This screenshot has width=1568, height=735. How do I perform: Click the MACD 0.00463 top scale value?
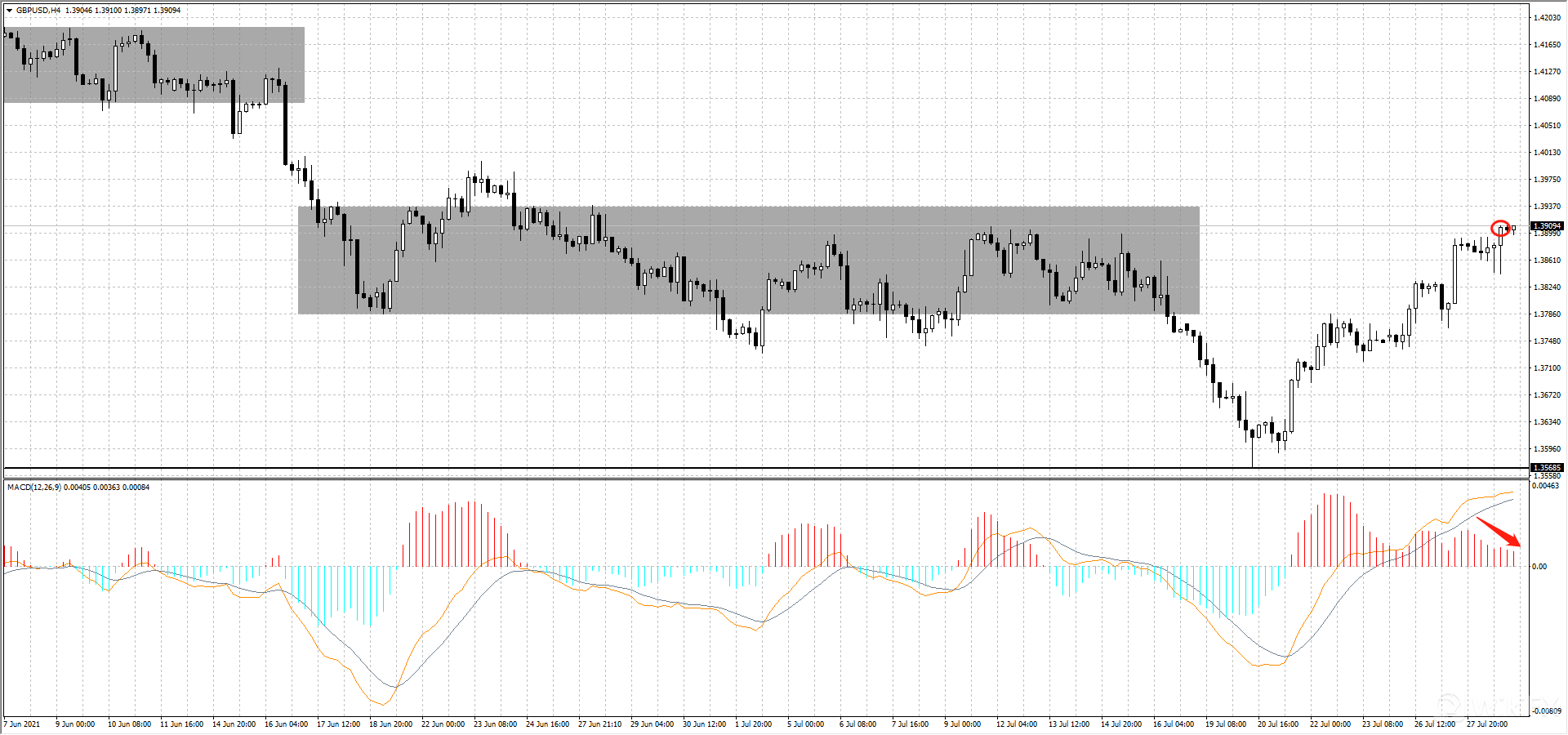pyautogui.click(x=1545, y=486)
